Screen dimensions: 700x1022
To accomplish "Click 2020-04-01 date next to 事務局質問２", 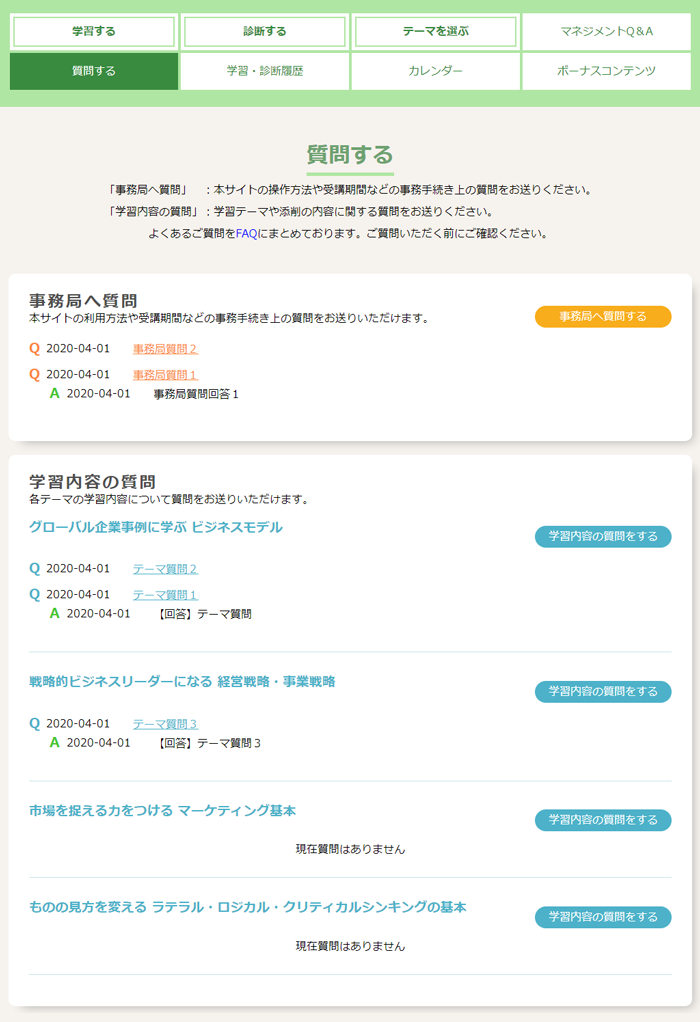I will click(78, 349).
